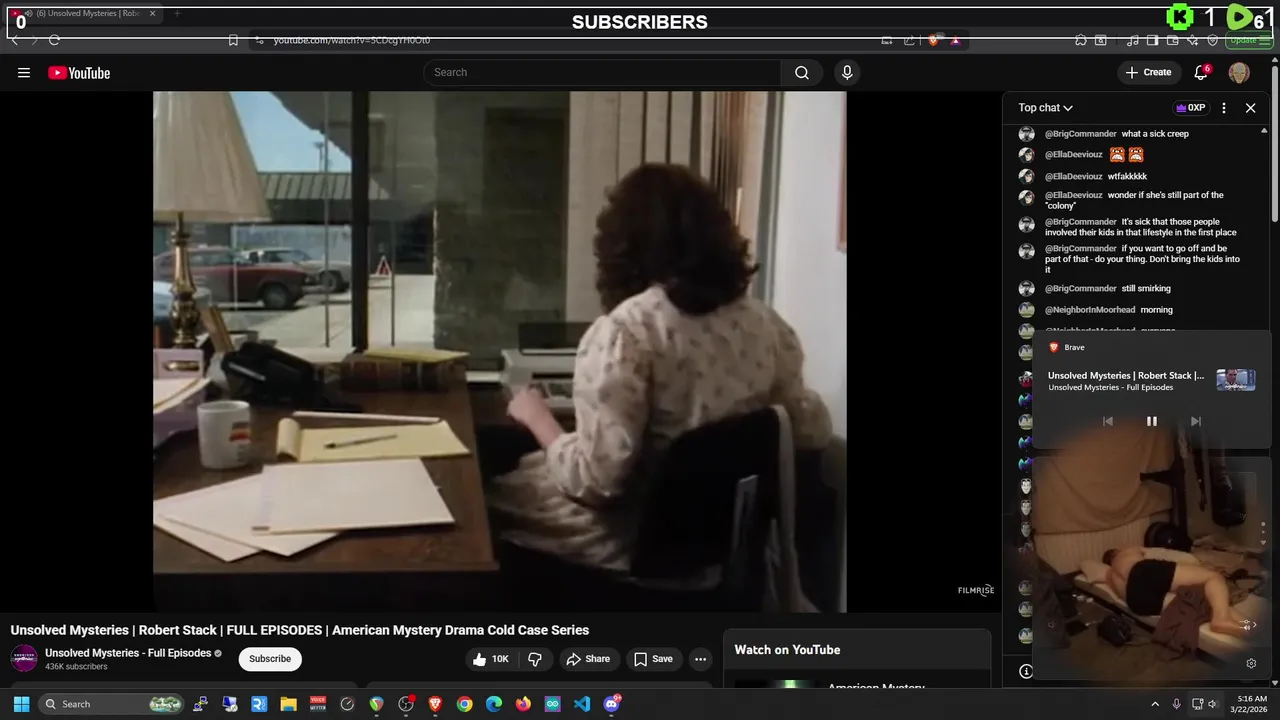Click the Share button
This screenshot has height=720, width=1280.
pyautogui.click(x=588, y=659)
